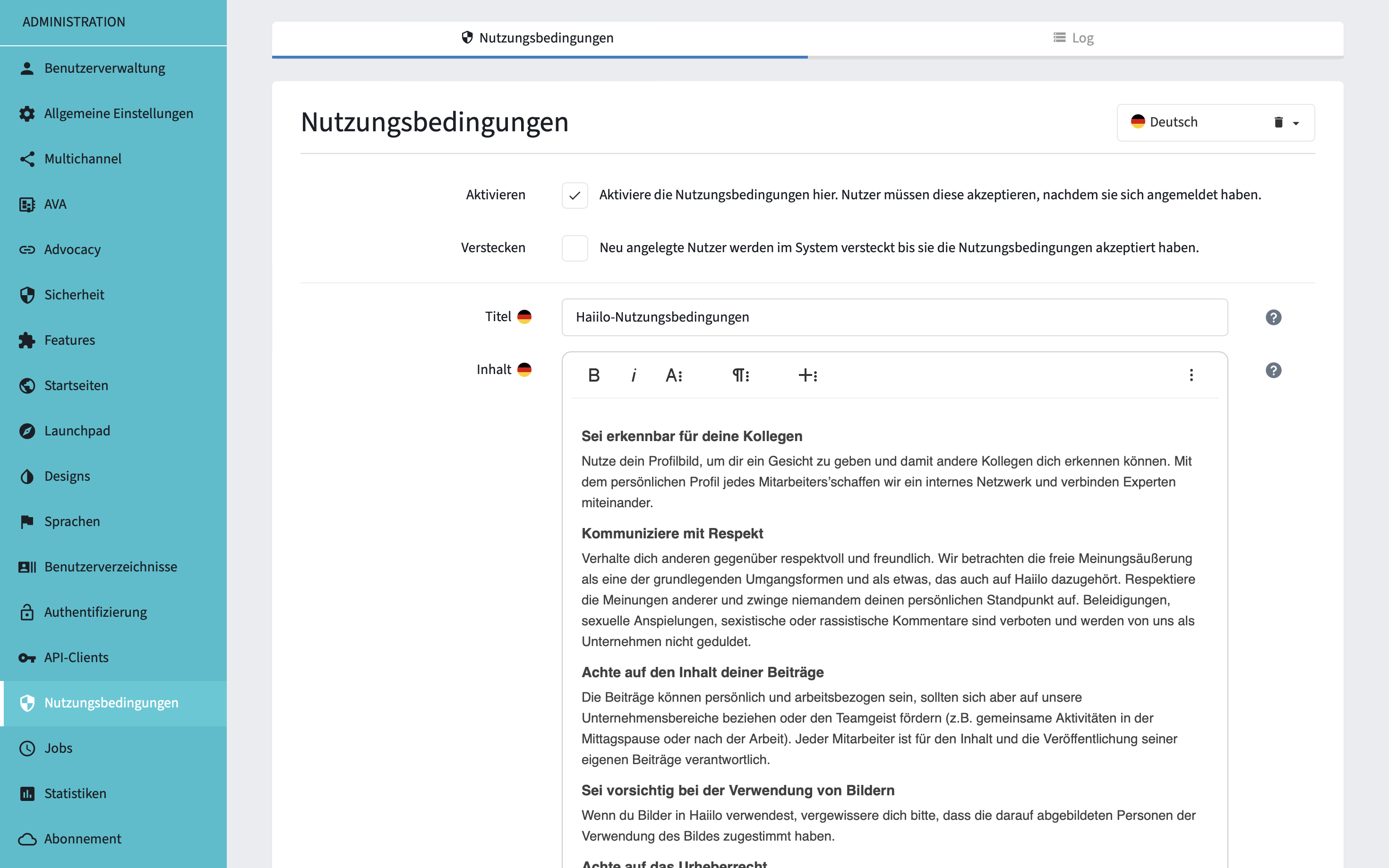Uncheck the Aktivieren checkbox
The height and width of the screenshot is (868, 1389).
pyautogui.click(x=575, y=196)
